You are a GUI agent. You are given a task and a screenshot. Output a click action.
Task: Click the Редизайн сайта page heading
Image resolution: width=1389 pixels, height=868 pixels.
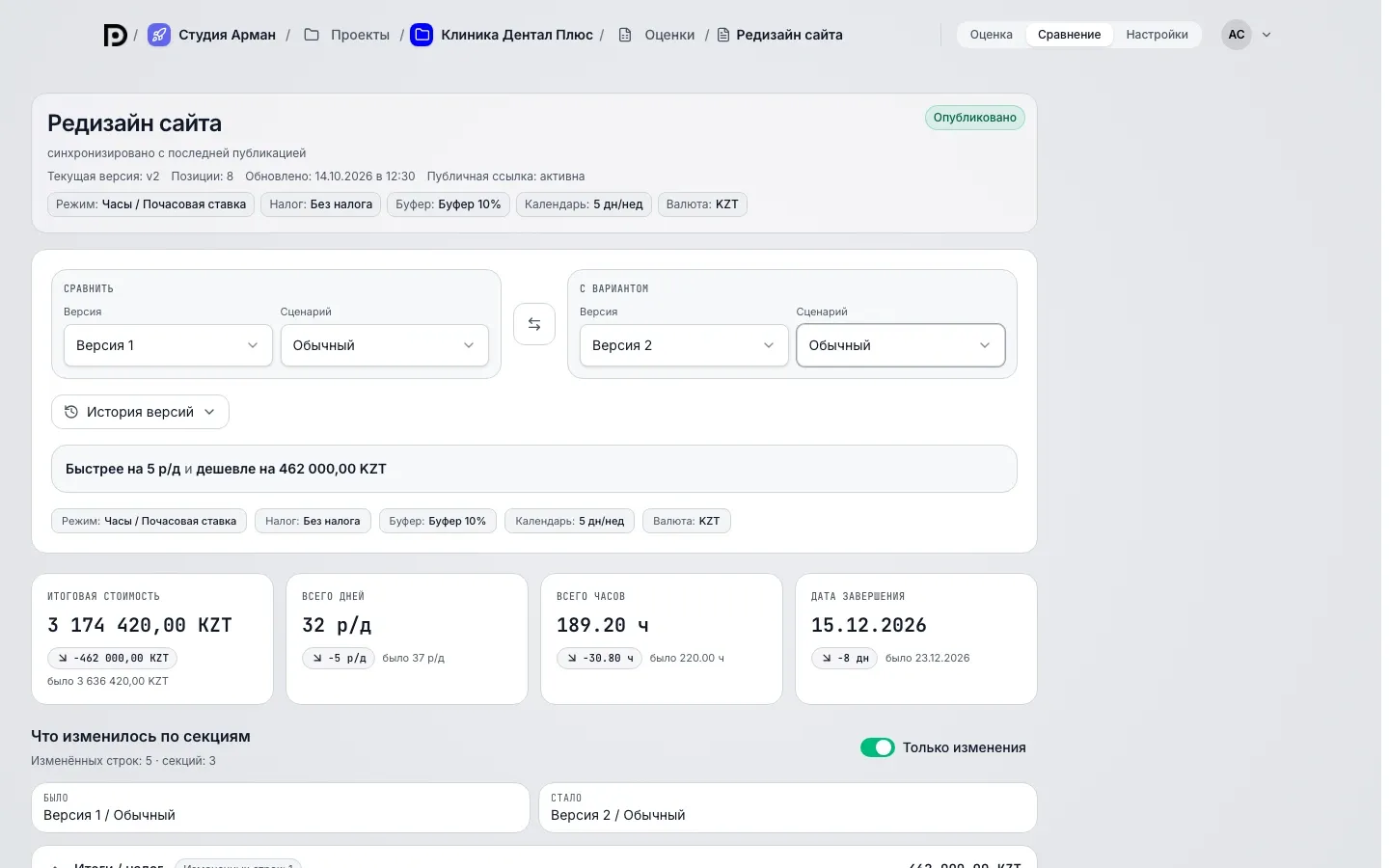tap(134, 122)
